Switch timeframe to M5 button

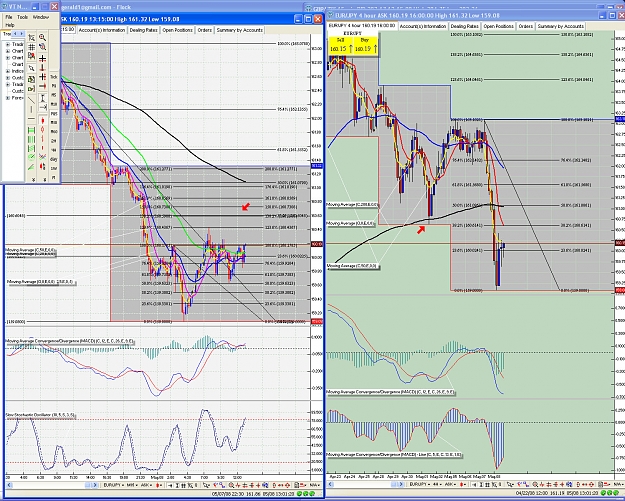(54, 94)
